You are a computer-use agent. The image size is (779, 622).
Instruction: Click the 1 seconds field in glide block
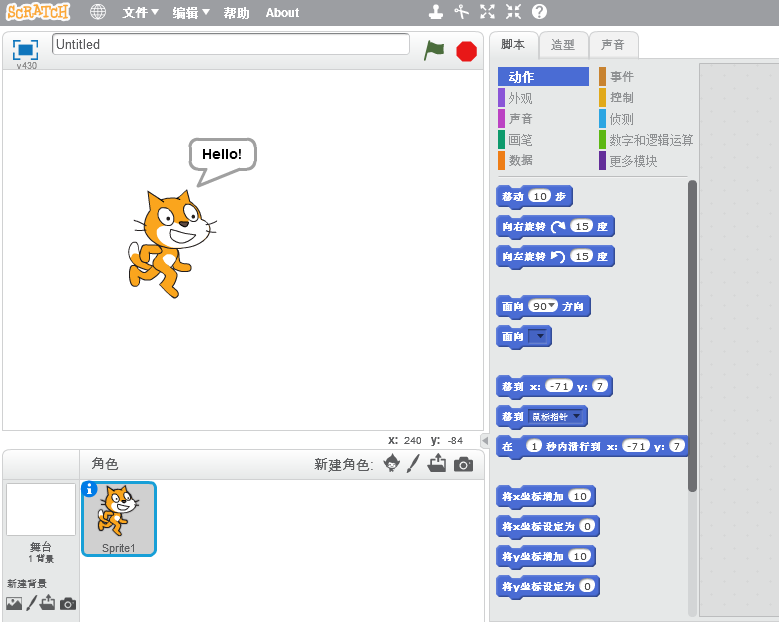(534, 446)
